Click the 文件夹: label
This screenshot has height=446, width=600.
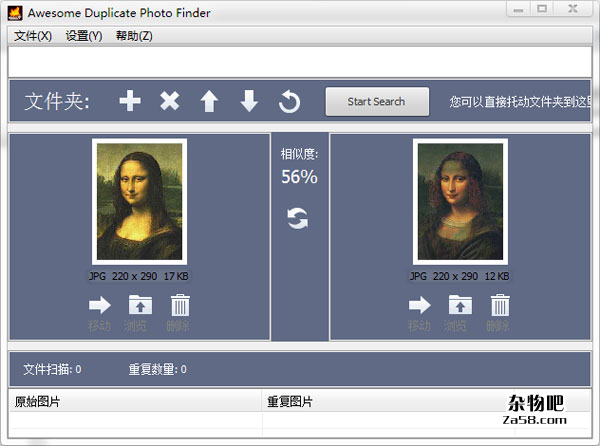pos(57,102)
